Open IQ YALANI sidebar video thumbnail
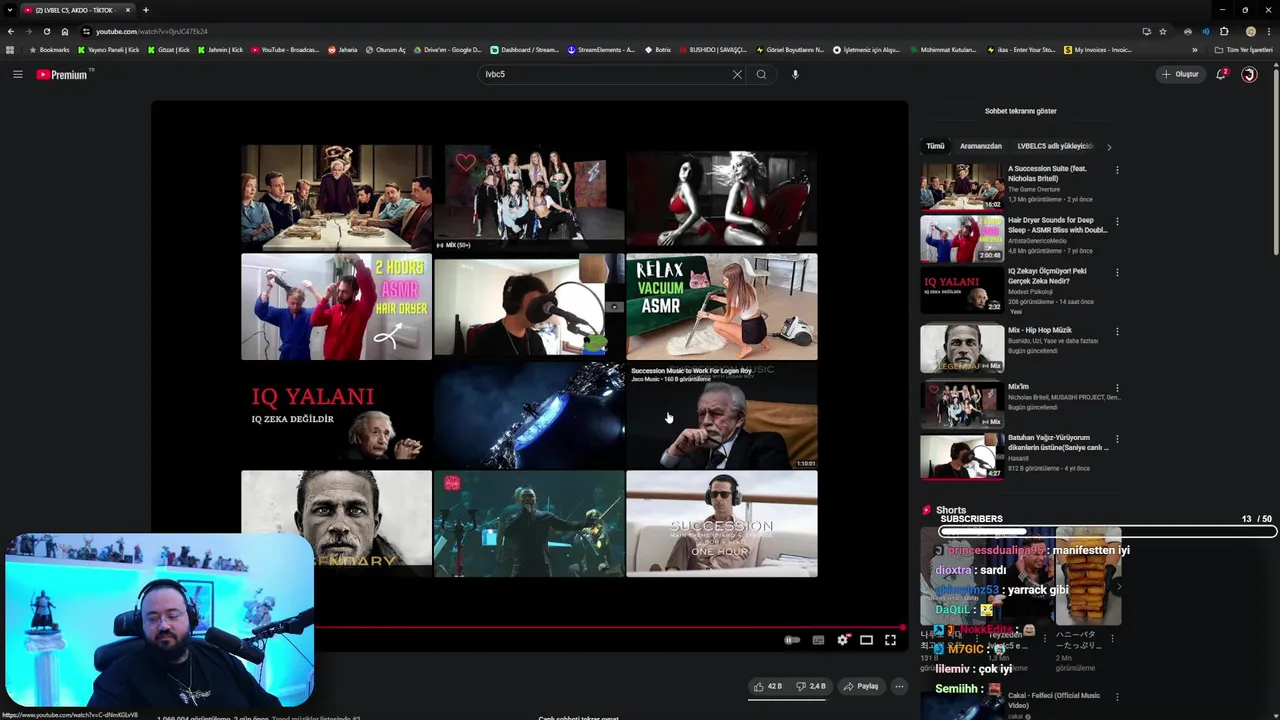The height and width of the screenshot is (720, 1280). pyautogui.click(x=962, y=290)
